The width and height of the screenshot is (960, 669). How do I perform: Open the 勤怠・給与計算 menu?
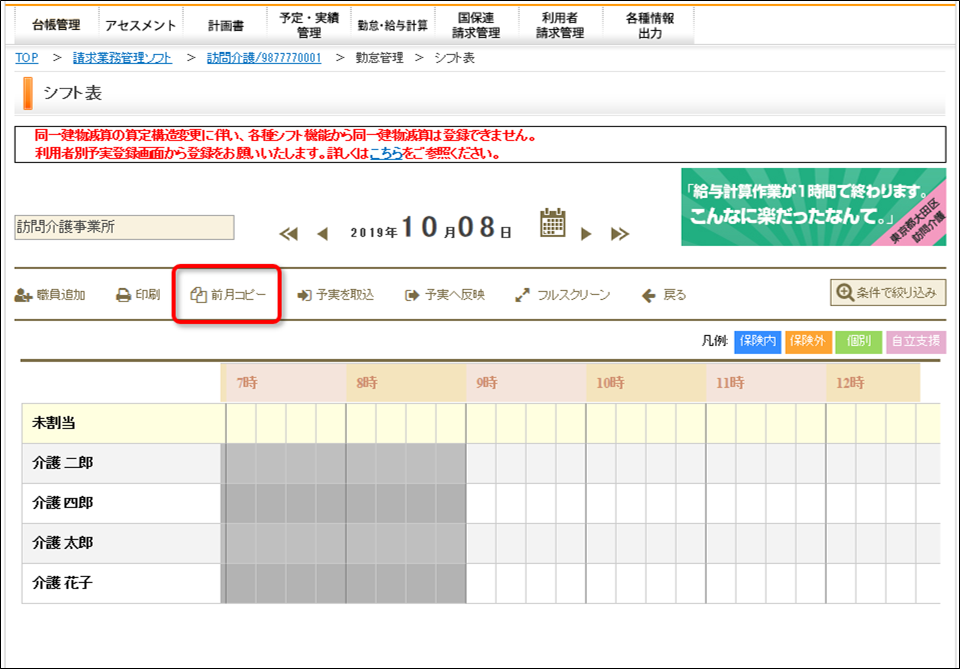393,25
